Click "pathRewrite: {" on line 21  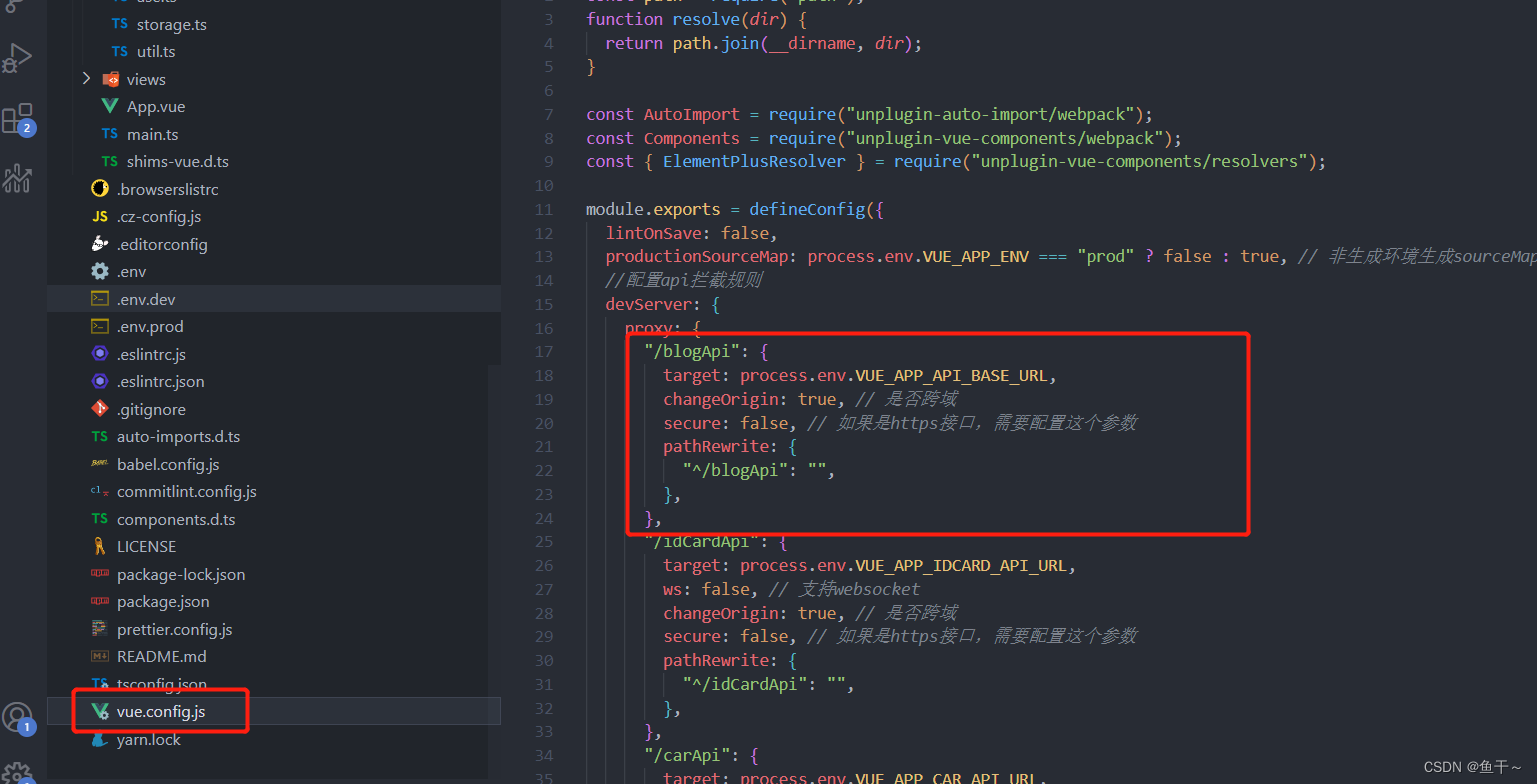point(730,447)
